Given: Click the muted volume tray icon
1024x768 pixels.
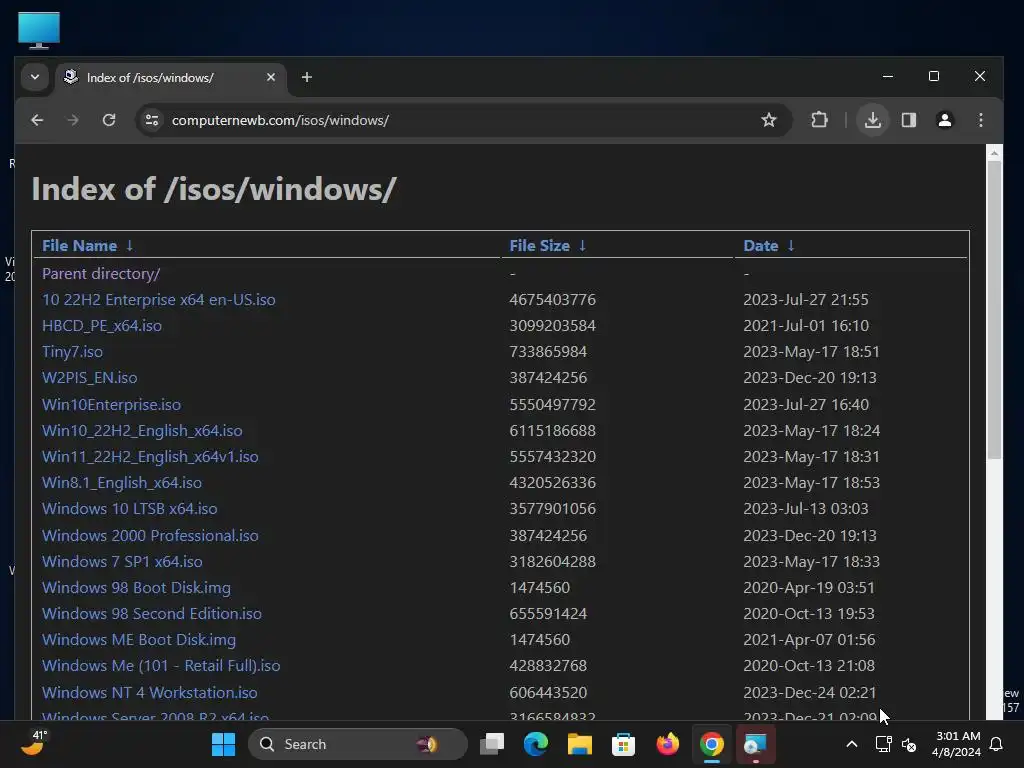Looking at the screenshot, I should [908, 744].
